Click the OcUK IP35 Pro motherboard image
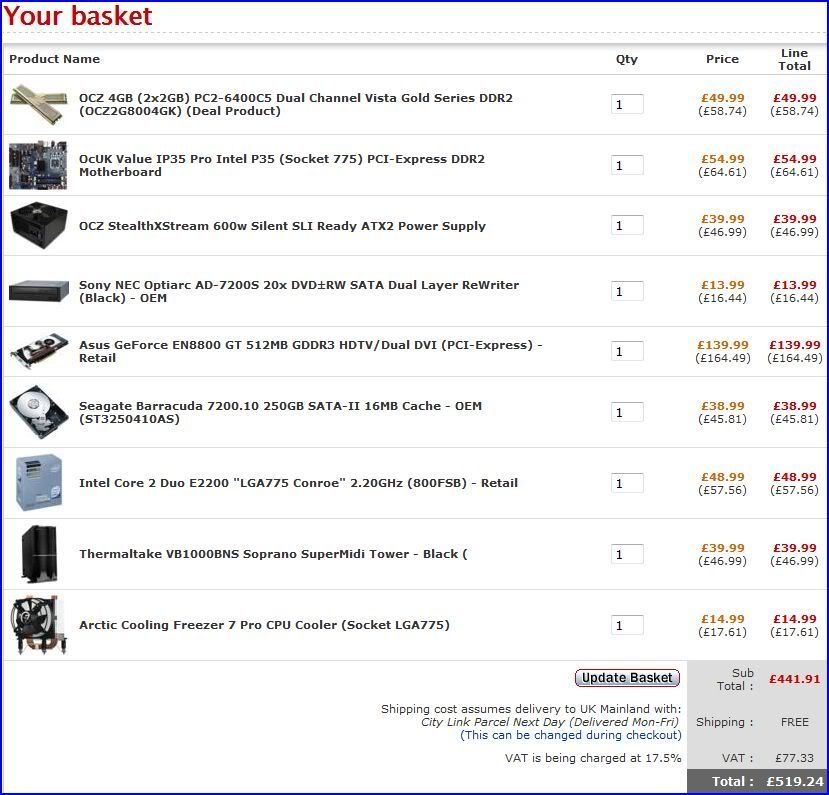The image size is (829, 795). pos(39,165)
